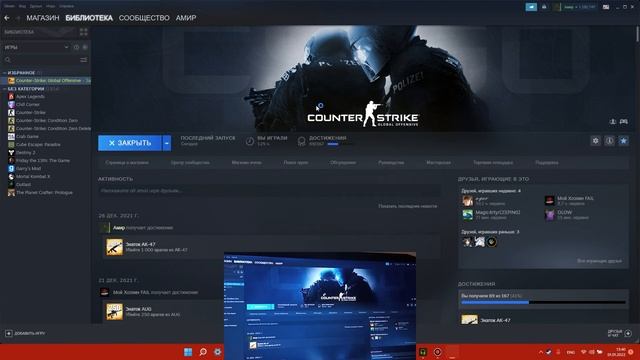Open the library grid view icon
The width and height of the screenshot is (640, 360).
coord(84,32)
